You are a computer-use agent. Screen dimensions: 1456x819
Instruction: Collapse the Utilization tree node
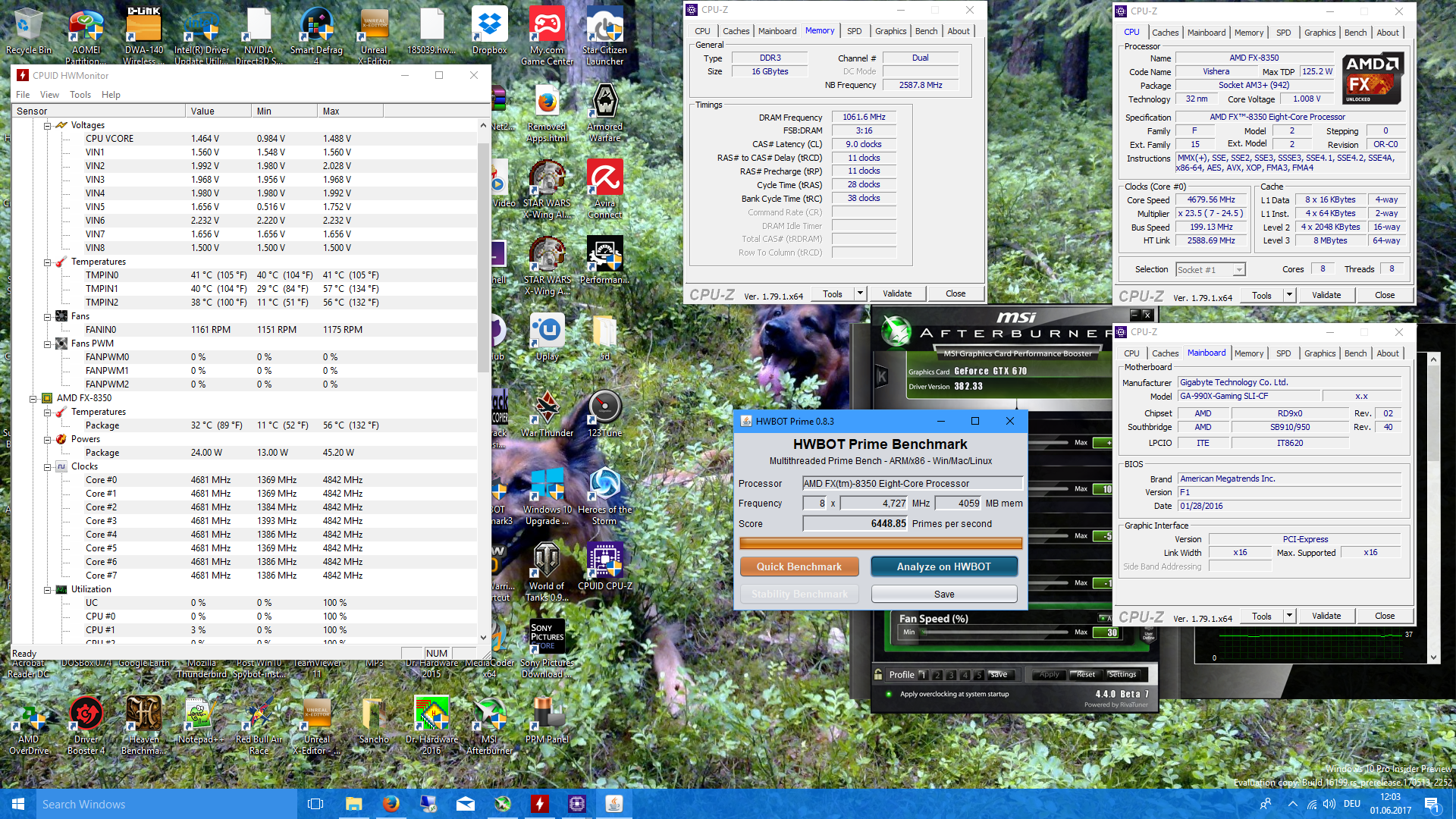pyautogui.click(x=47, y=589)
